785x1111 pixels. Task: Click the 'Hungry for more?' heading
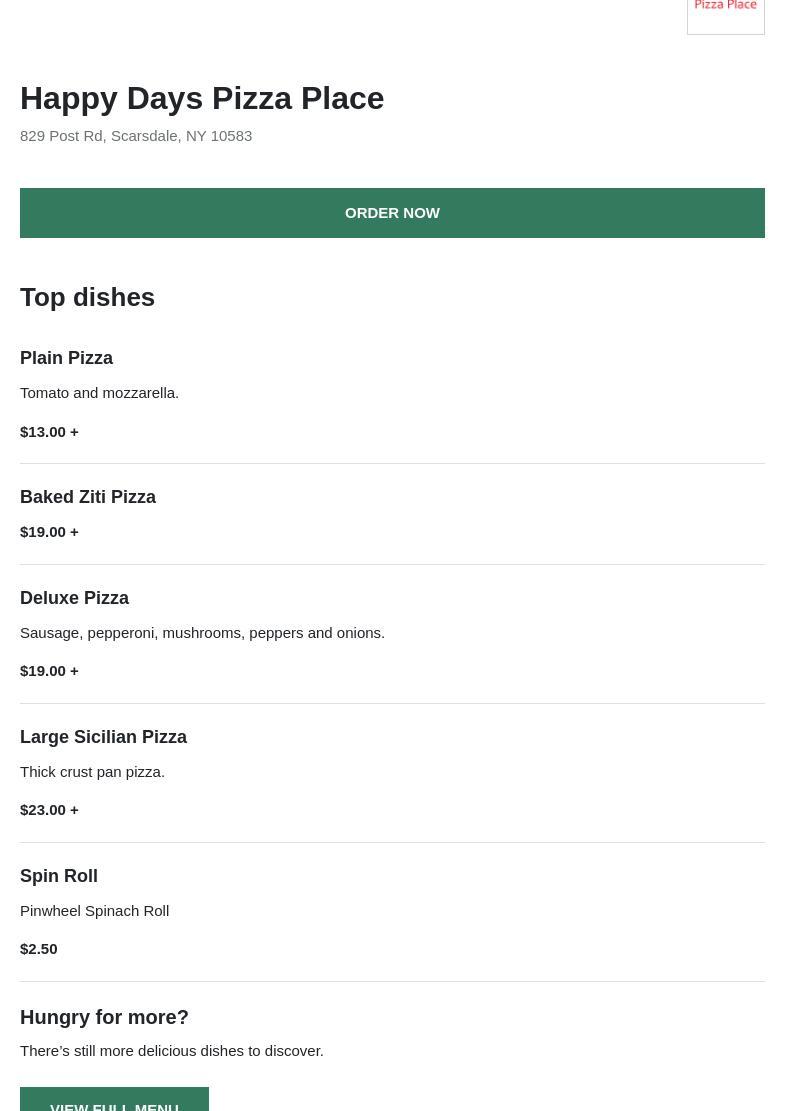pos(104,1017)
